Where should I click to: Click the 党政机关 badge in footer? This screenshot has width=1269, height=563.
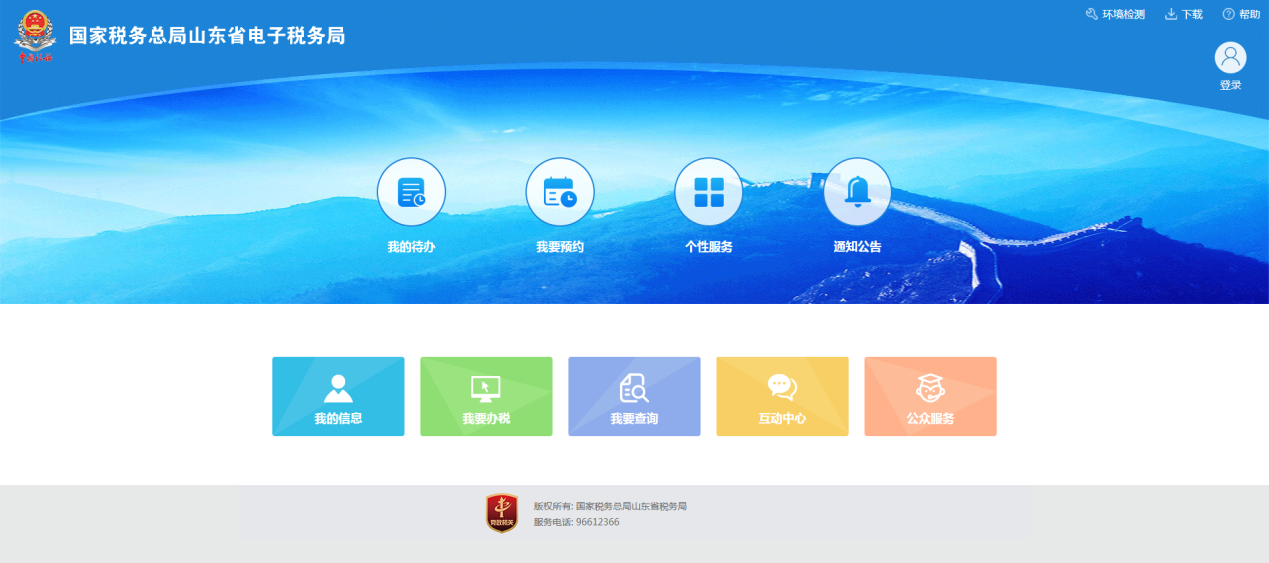[501, 513]
